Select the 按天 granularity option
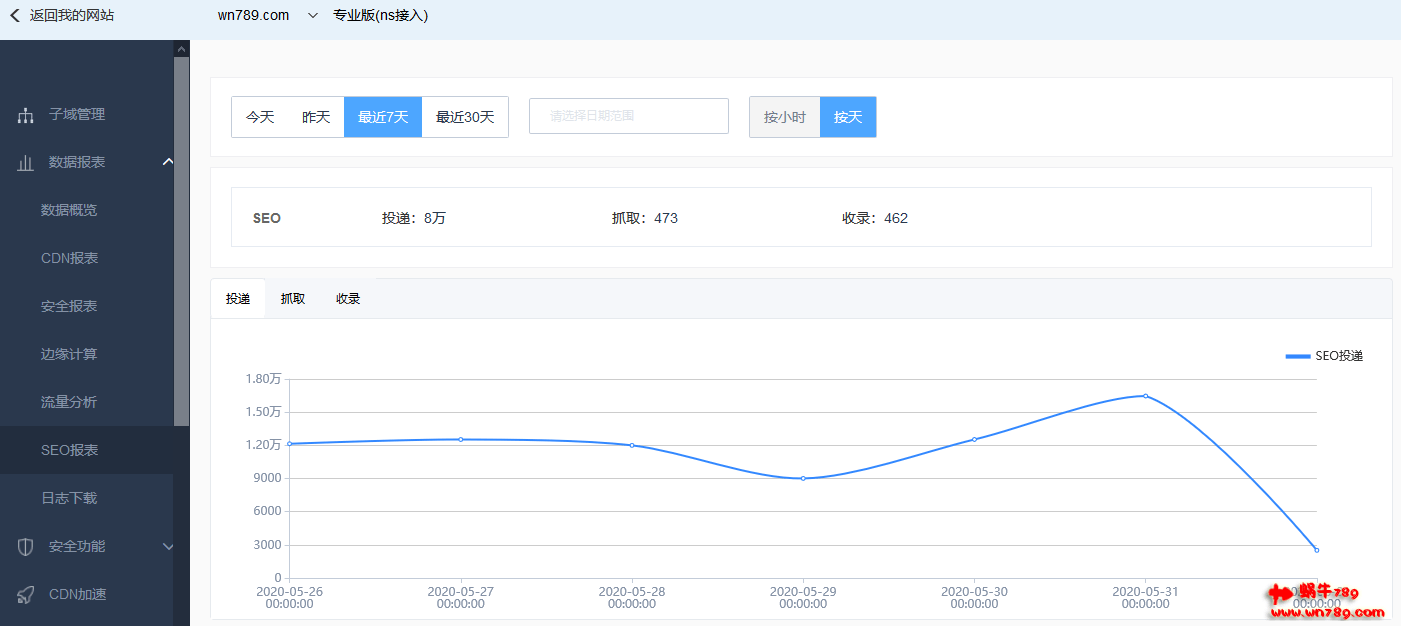The height and width of the screenshot is (626, 1401). click(x=848, y=117)
